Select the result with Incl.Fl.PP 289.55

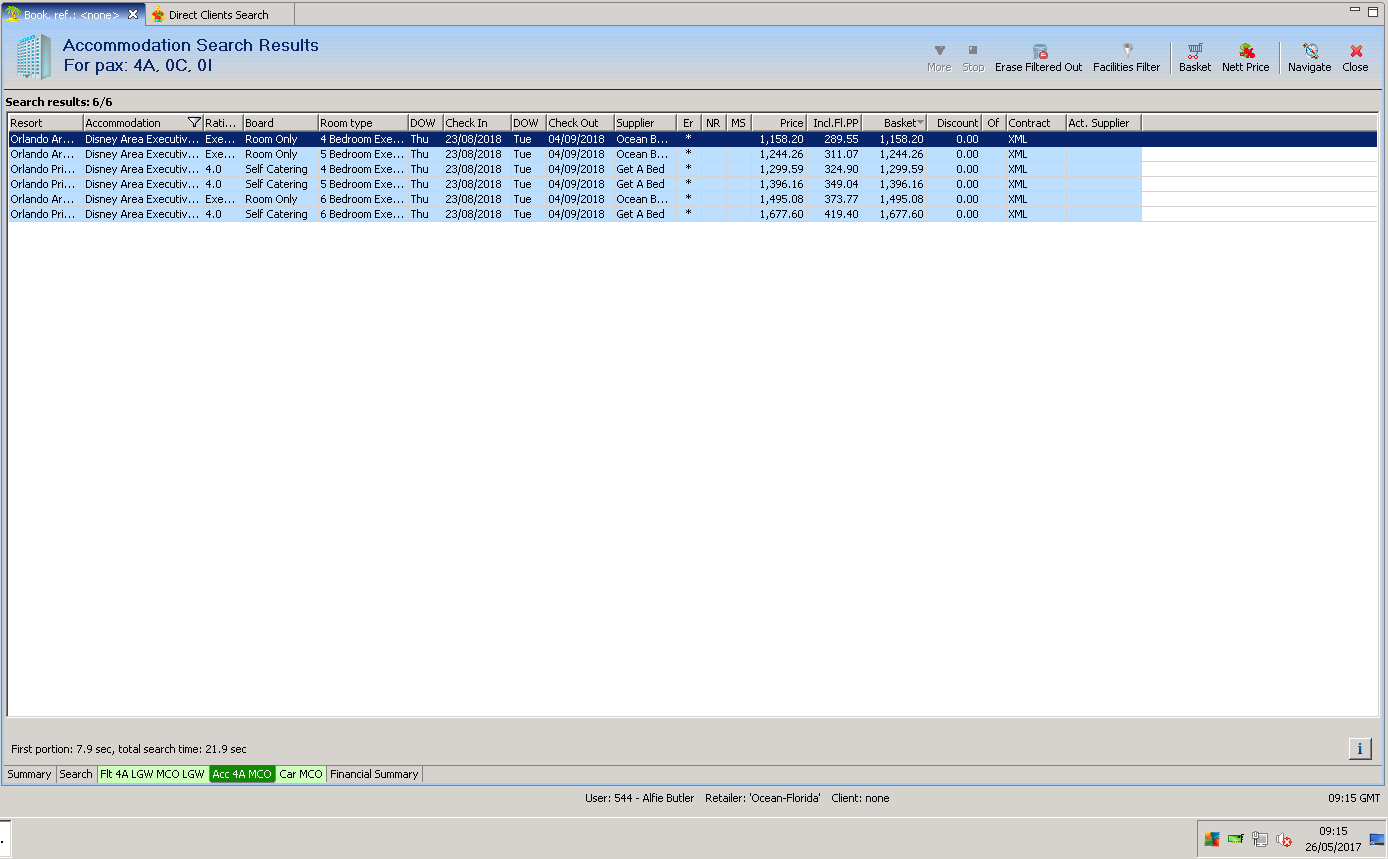coord(692,139)
